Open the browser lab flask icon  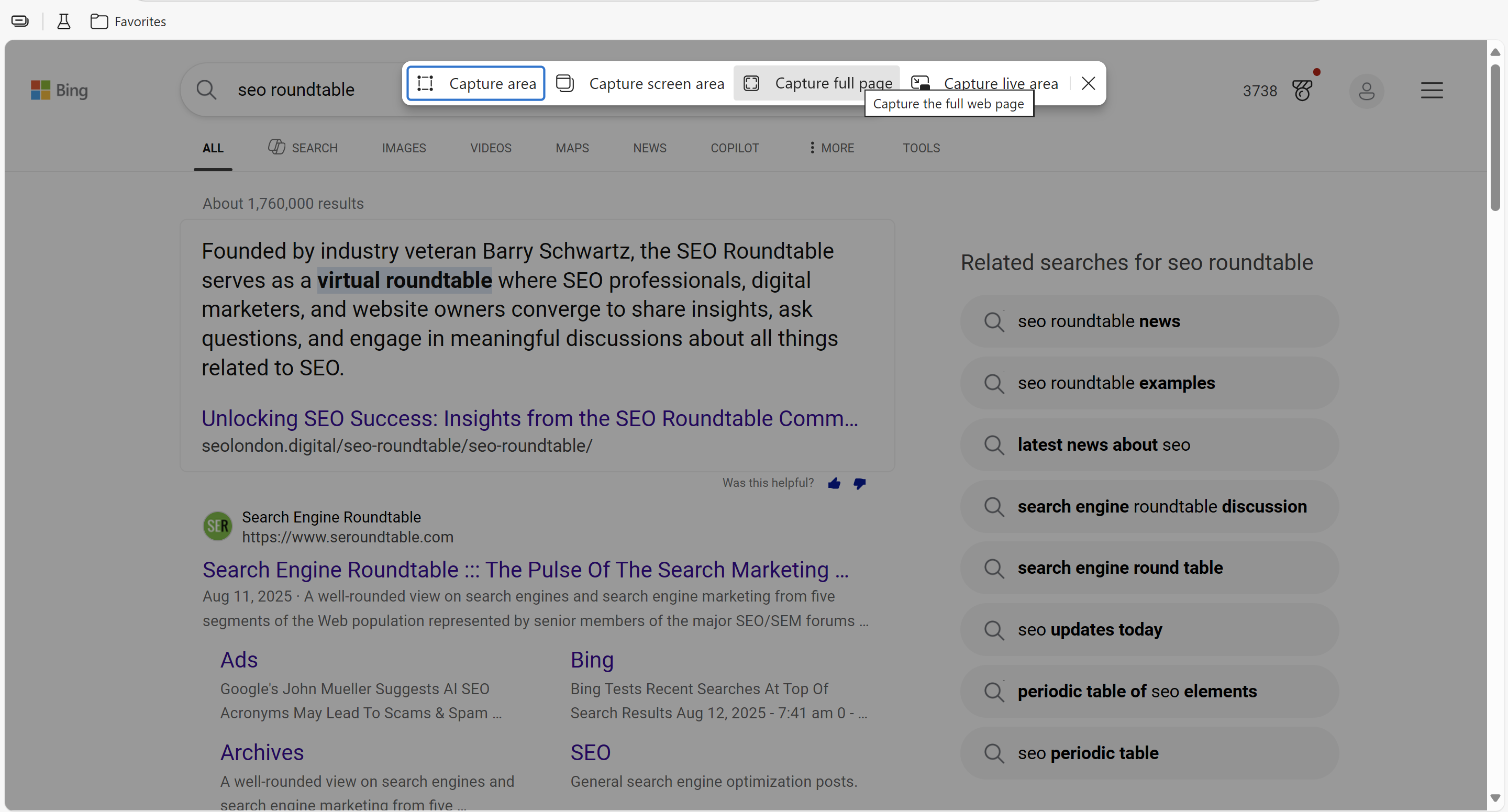[x=64, y=21]
